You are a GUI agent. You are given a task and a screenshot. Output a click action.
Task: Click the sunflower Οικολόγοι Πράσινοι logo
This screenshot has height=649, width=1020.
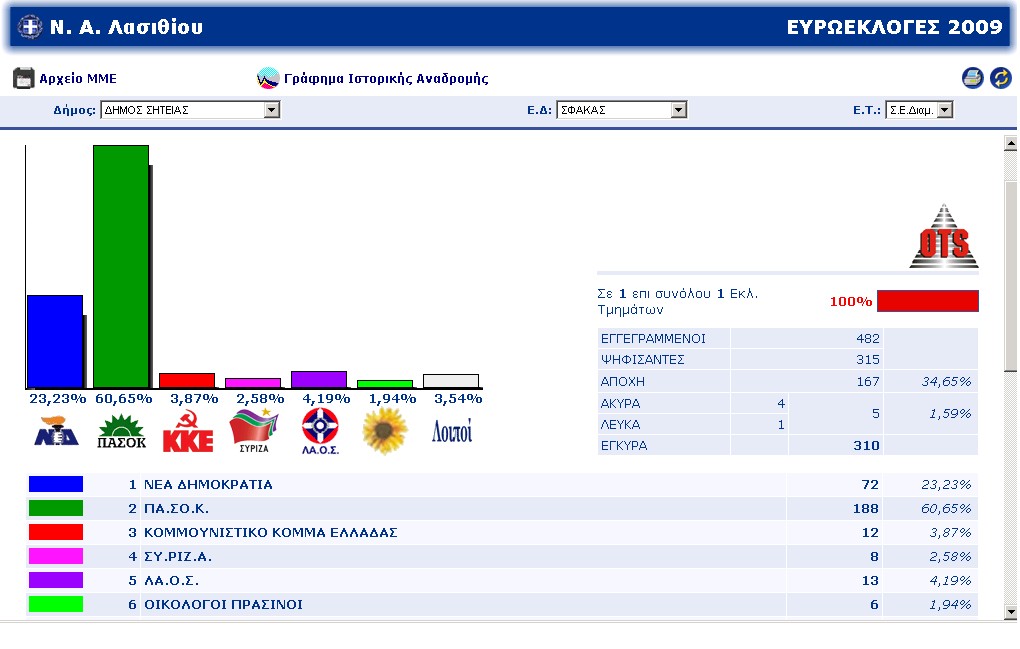[385, 431]
